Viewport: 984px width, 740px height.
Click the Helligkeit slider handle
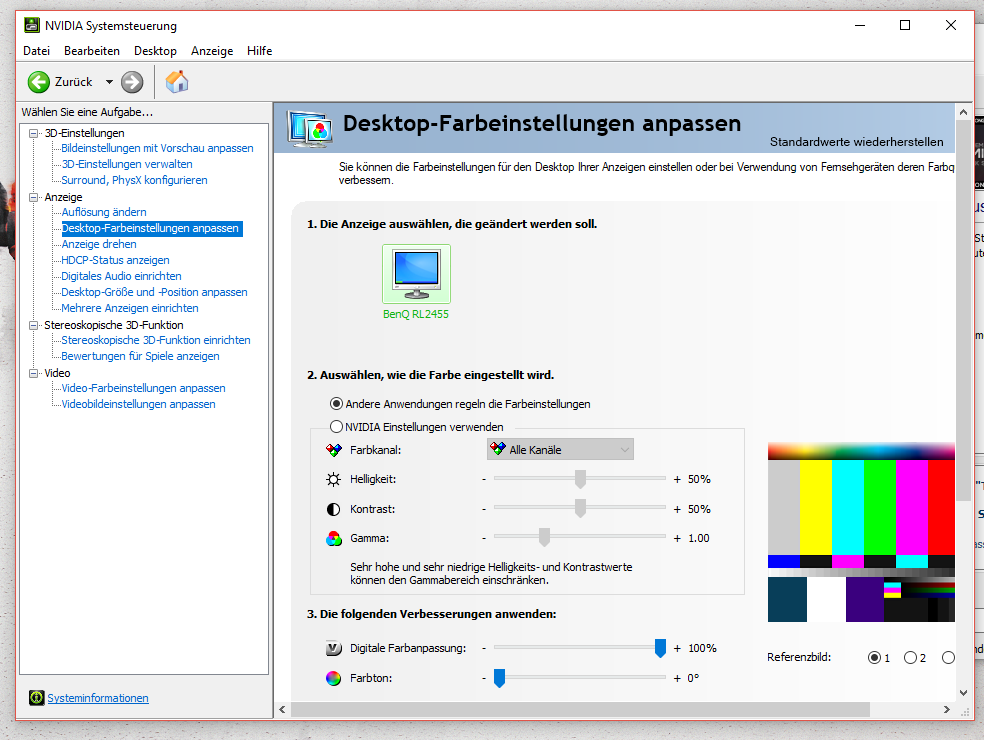coord(580,479)
